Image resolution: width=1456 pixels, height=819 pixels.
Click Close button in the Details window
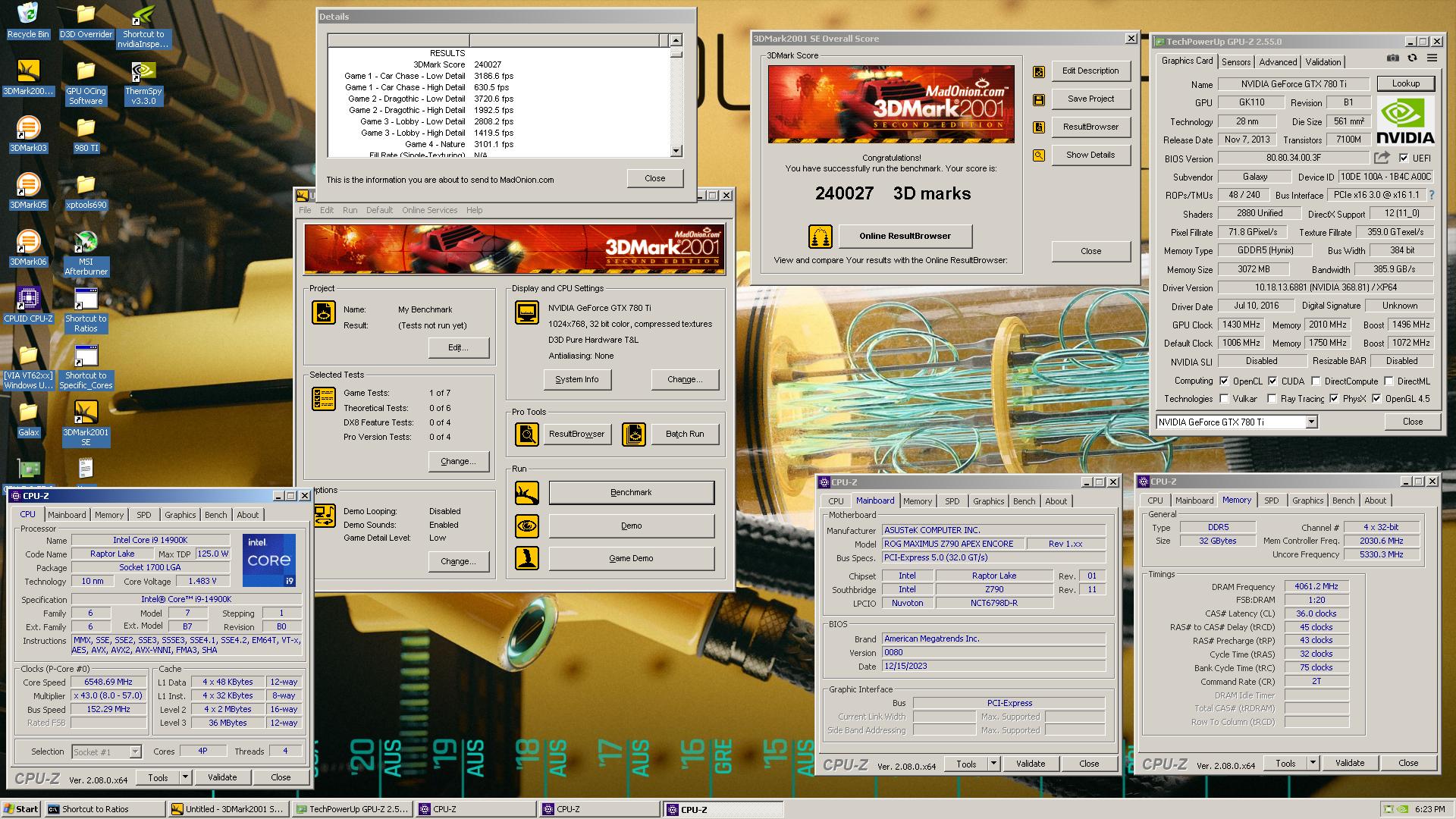(x=655, y=178)
